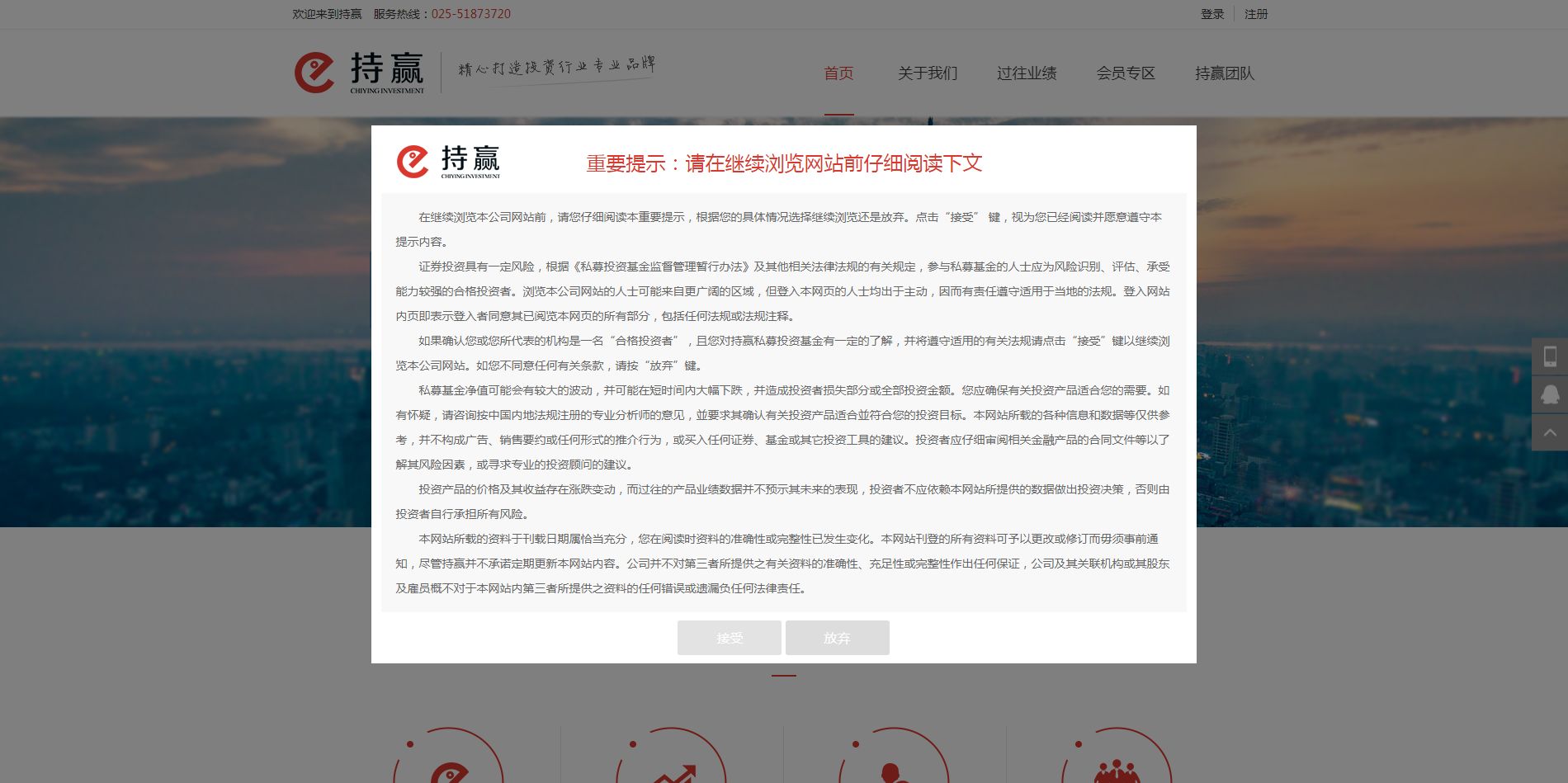Click the QQ contact sidebar icon
1568x783 pixels.
click(1550, 394)
